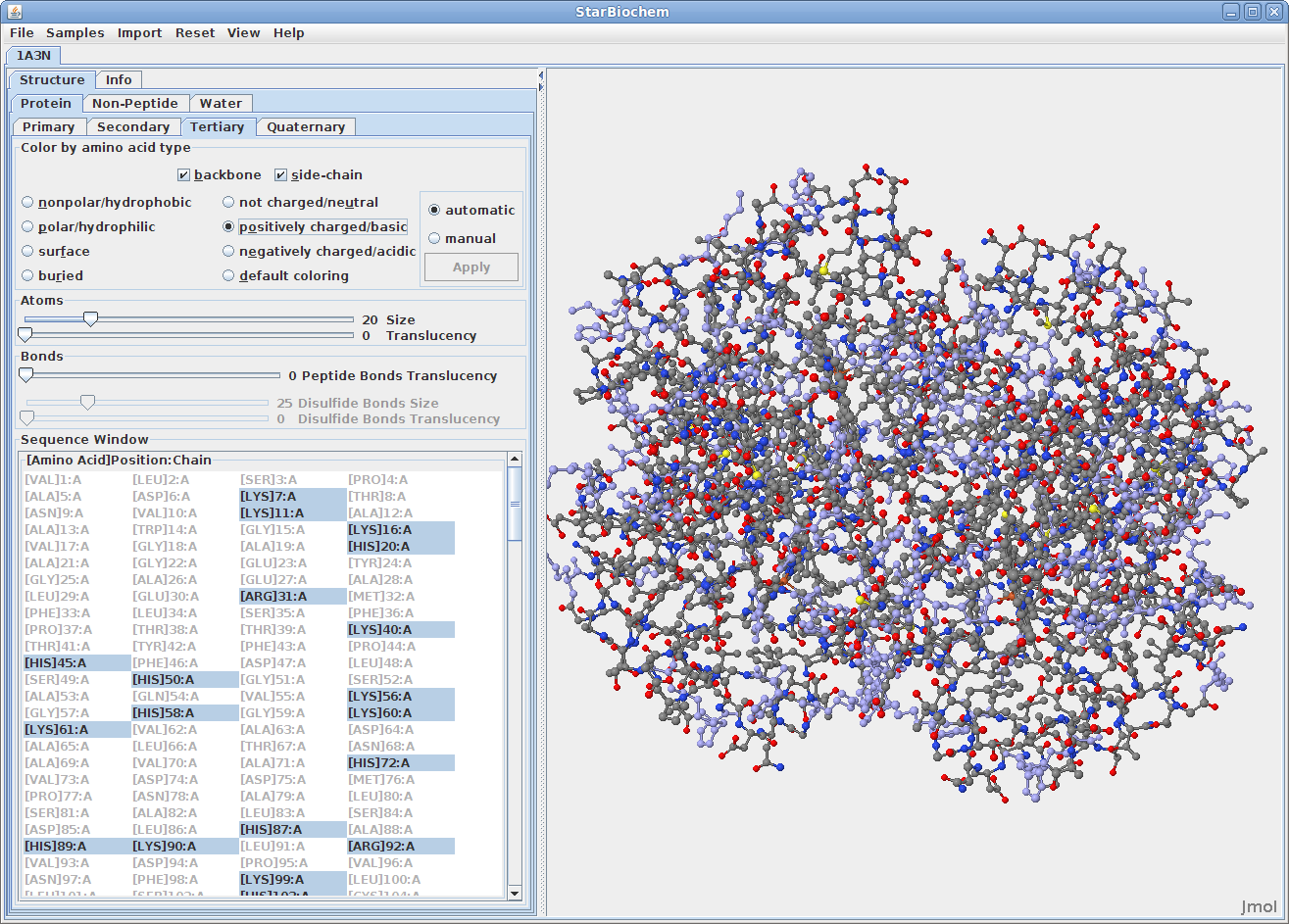Click sequence window scroll down arrow
The height and width of the screenshot is (924, 1289).
515,893
